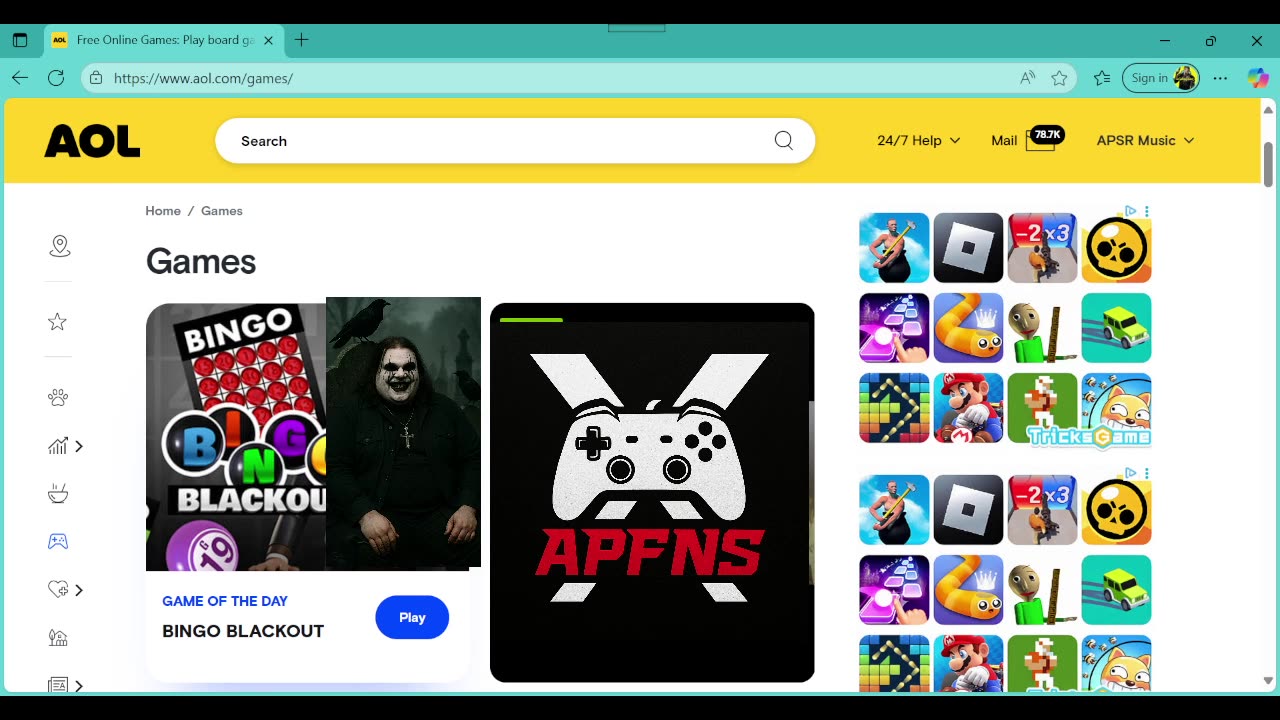1280x720 pixels.
Task: View site information lock icon
Action: click(x=96, y=78)
